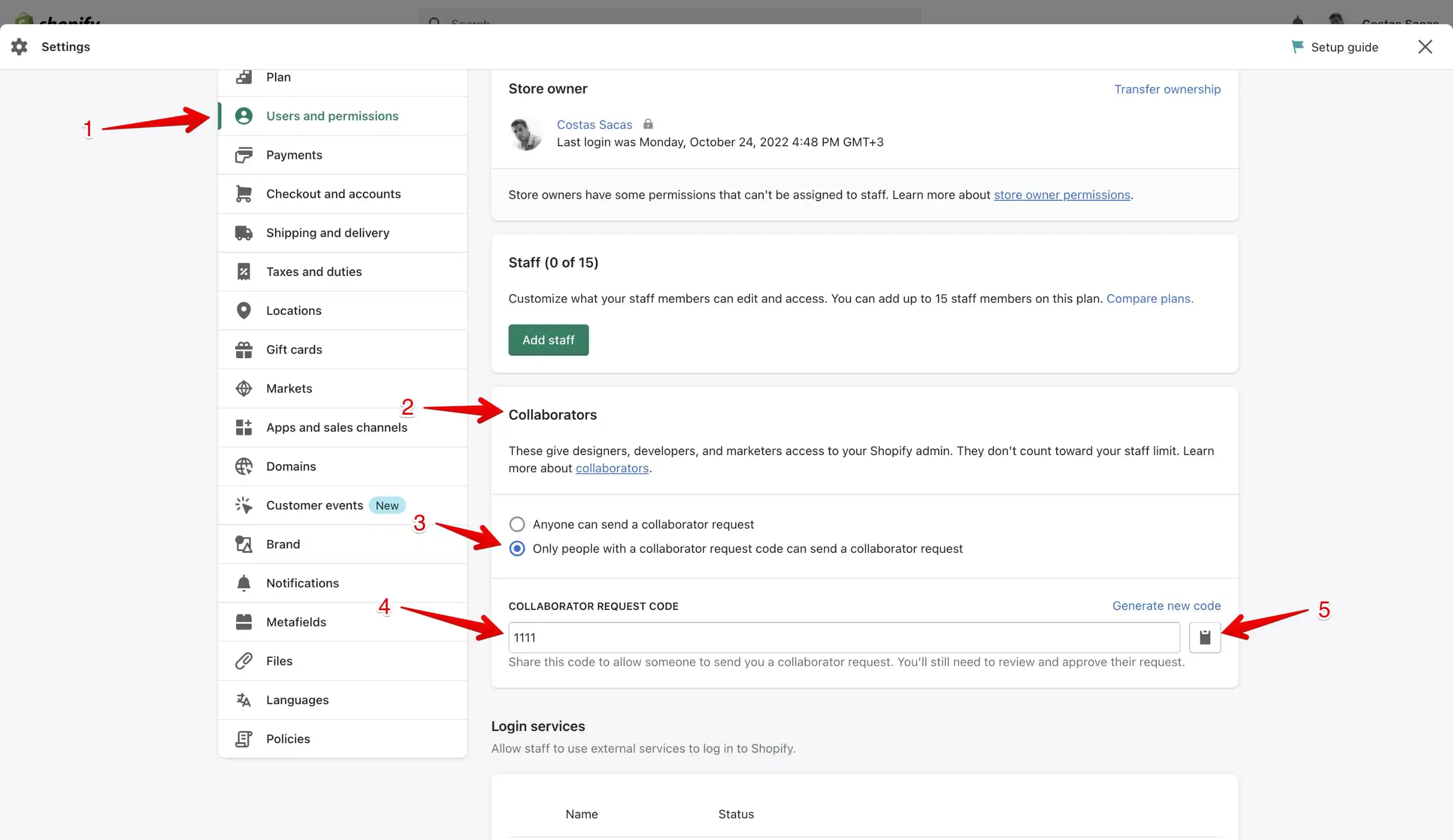
Task: Click the Payments card icon
Action: 244,154
